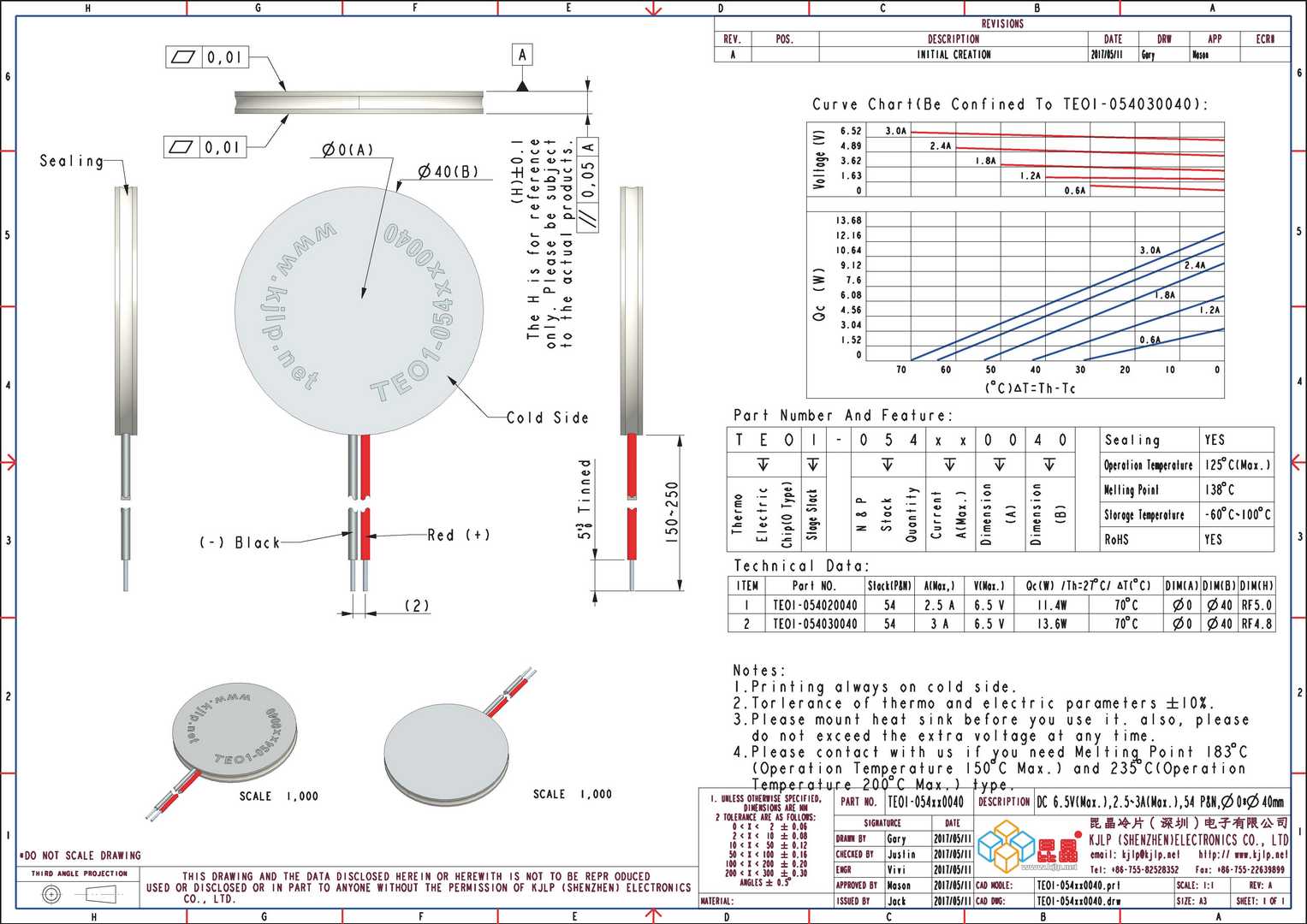Click the Voltage (V) axis label
Viewport: 1307px width, 924px height.
point(819,159)
